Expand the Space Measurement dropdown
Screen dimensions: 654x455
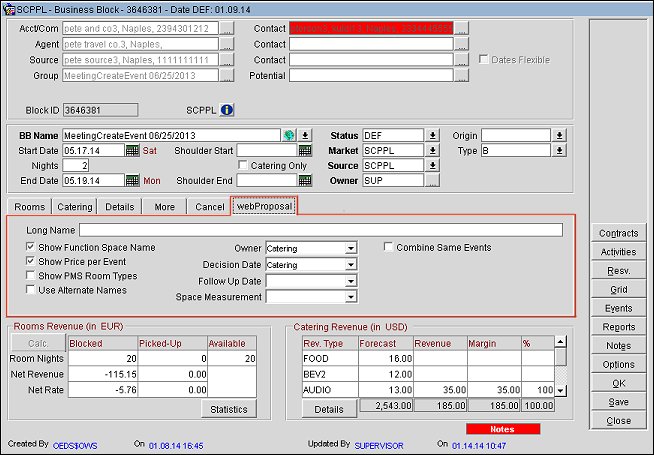pos(350,297)
